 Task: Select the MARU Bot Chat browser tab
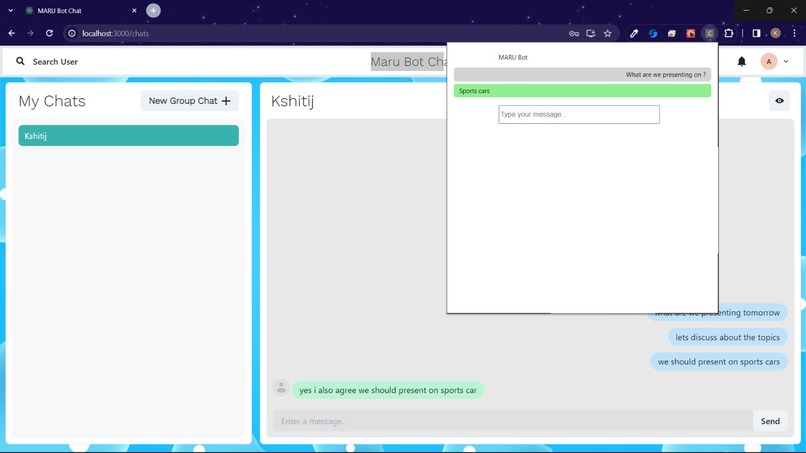pos(81,11)
